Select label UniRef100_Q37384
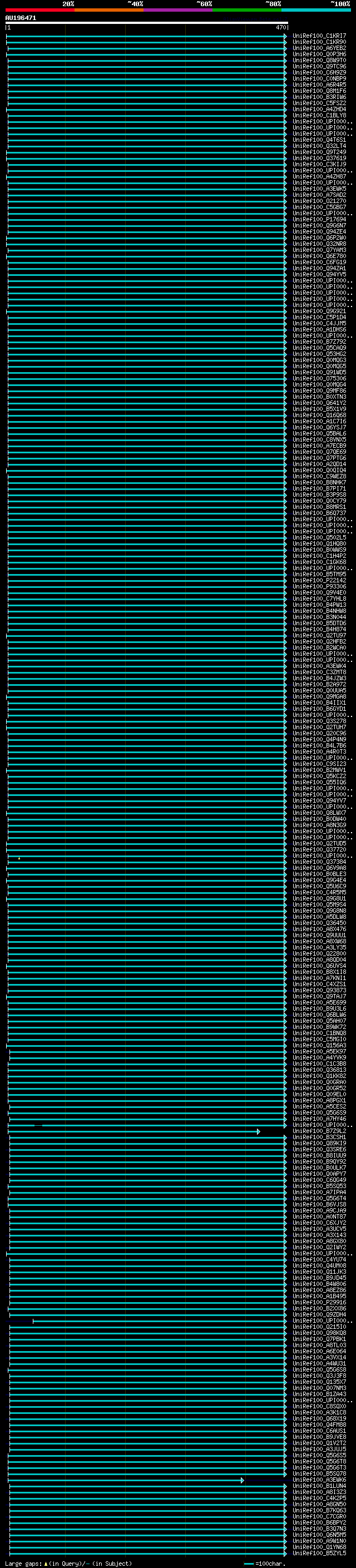Viewport: 356px width, 1568px height. coord(319,862)
